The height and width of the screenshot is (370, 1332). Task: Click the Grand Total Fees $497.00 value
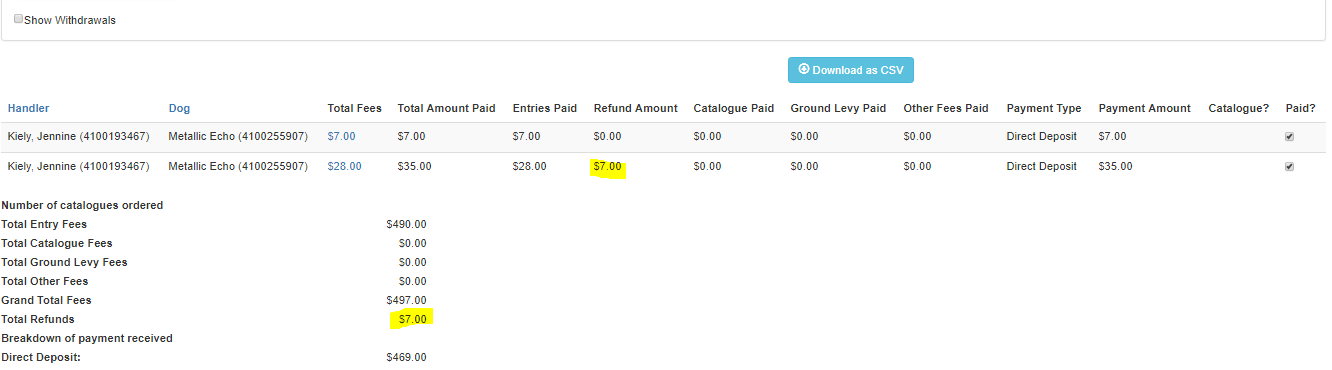406,300
